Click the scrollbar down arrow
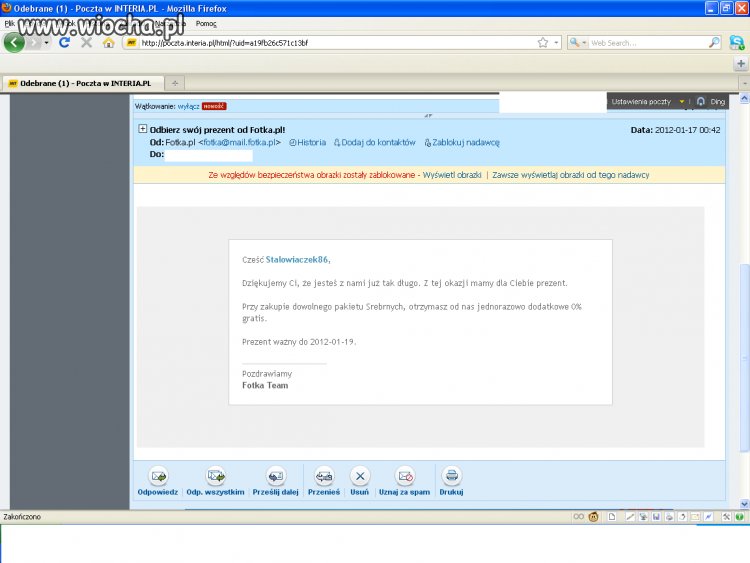 pyautogui.click(x=744, y=503)
